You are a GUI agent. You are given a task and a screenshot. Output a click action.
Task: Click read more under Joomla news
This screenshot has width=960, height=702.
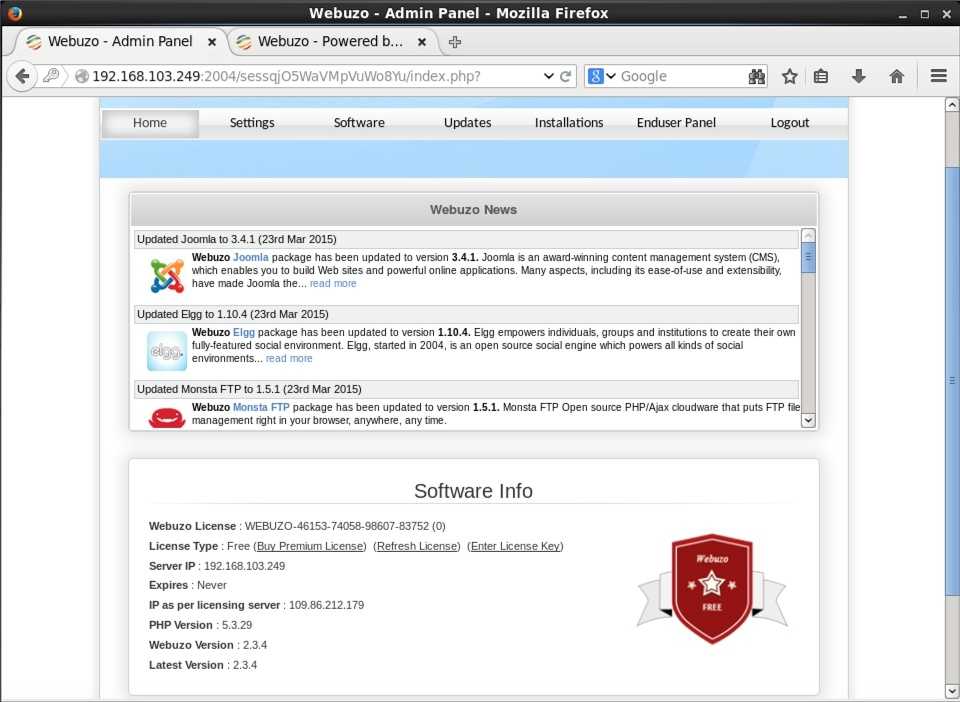pos(333,284)
